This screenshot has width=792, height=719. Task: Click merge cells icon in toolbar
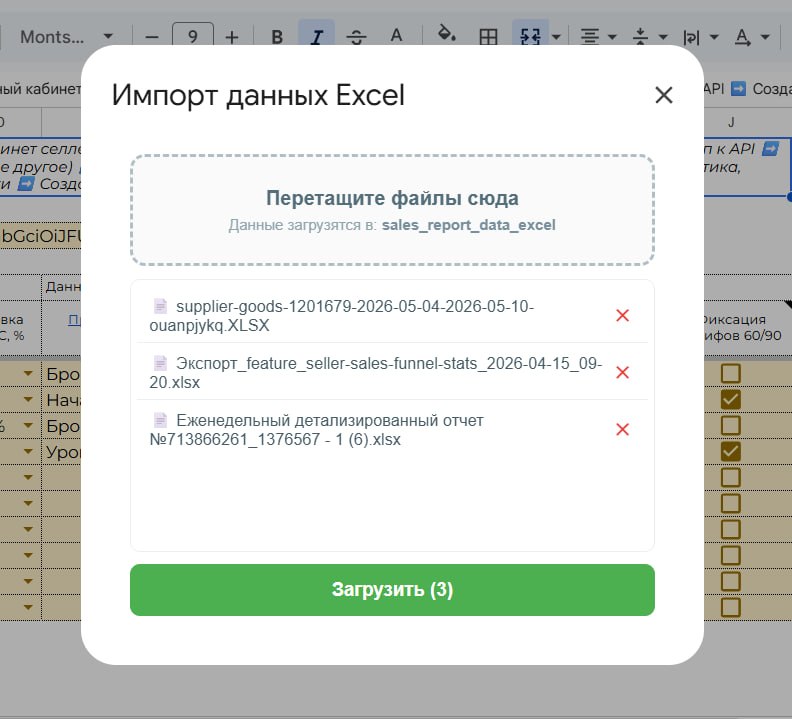click(x=530, y=36)
